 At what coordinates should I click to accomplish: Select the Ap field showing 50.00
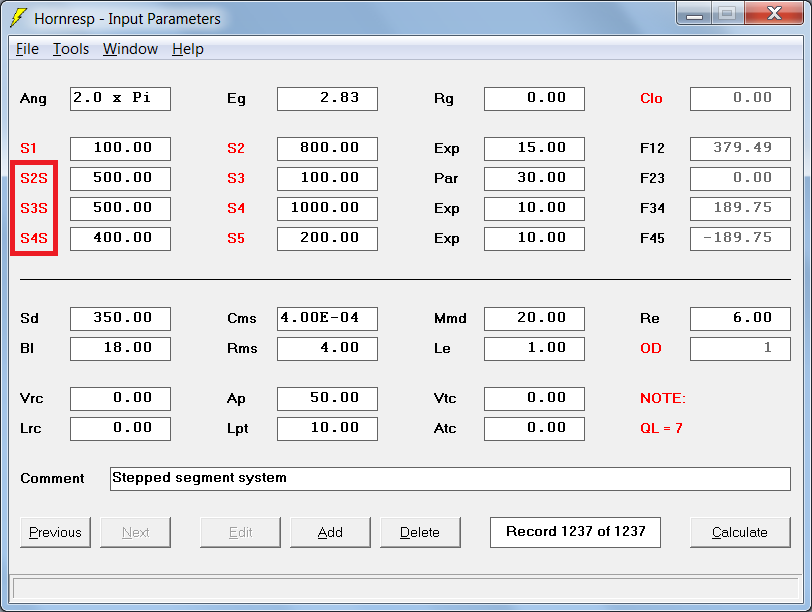[327, 399]
